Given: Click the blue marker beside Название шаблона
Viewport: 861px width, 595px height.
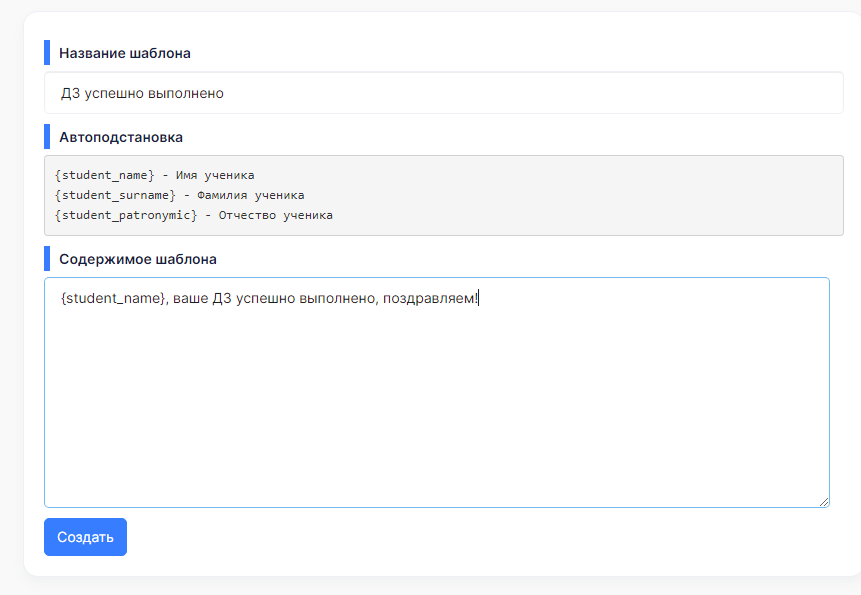Looking at the screenshot, I should click(x=47, y=53).
